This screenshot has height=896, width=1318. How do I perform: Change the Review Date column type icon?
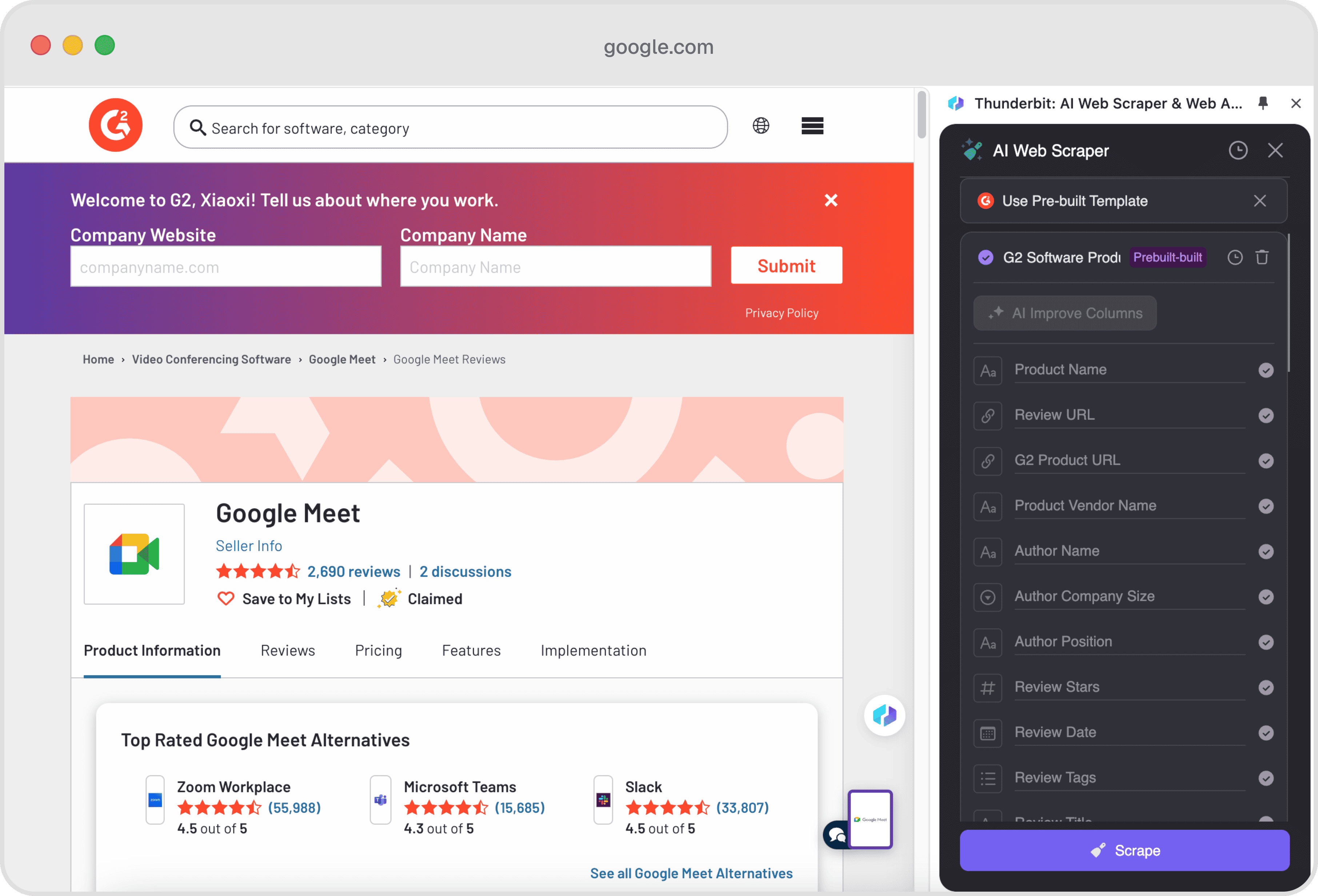(988, 733)
